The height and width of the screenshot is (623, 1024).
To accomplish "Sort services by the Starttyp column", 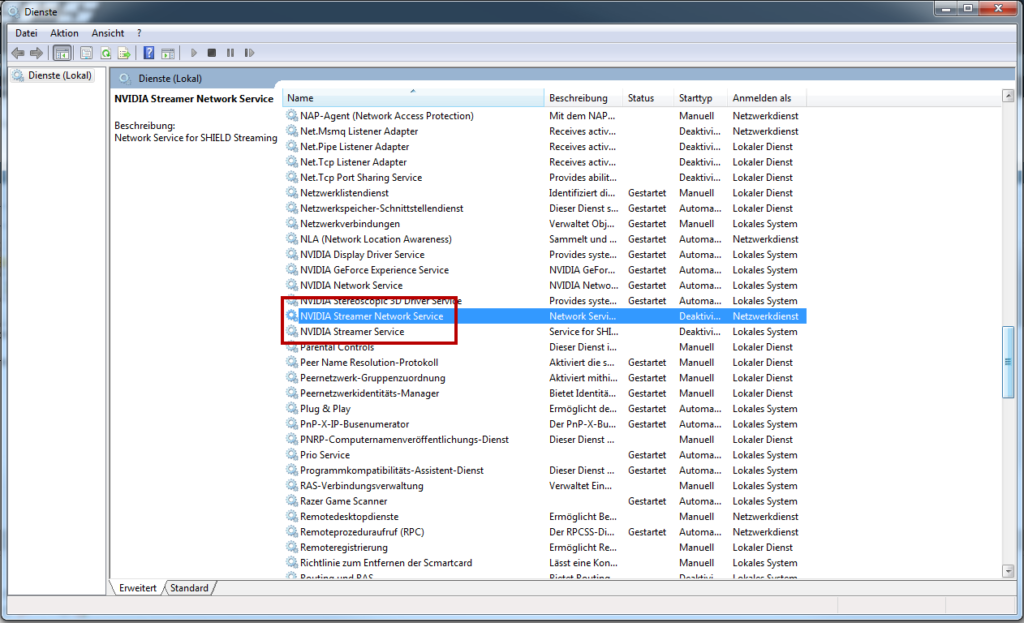I will [x=698, y=97].
